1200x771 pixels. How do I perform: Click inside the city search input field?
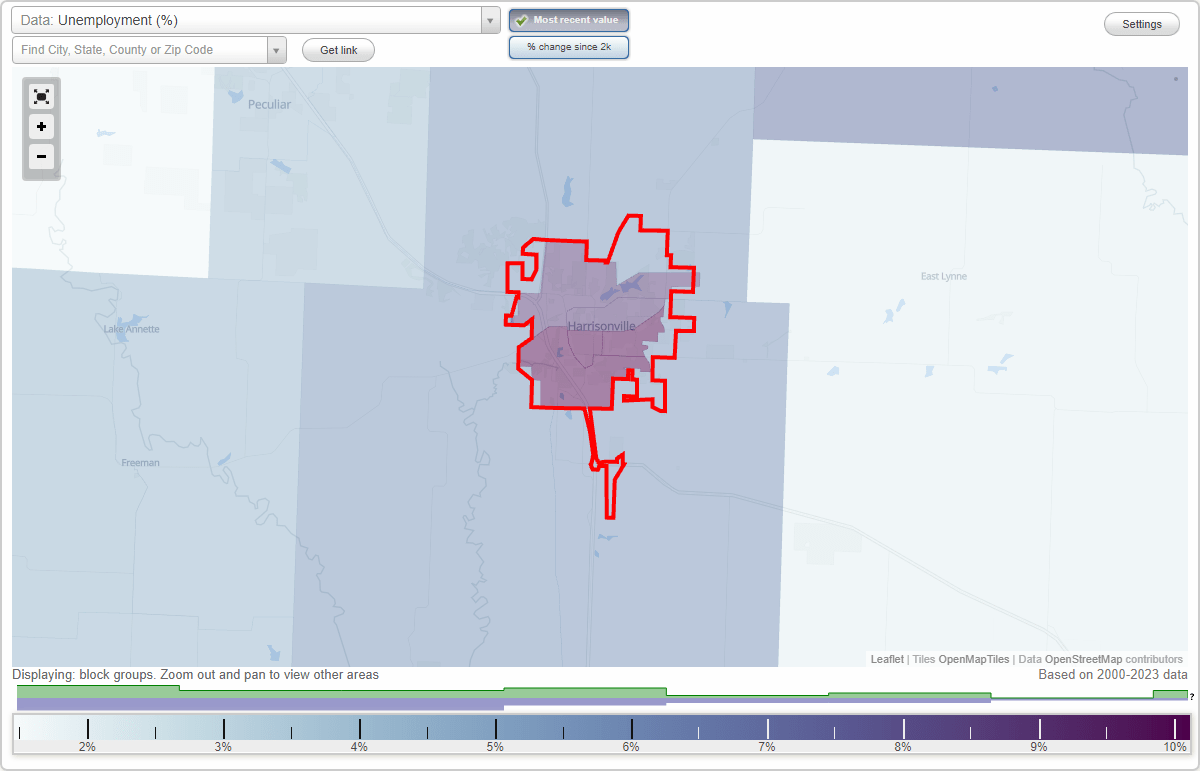[x=140, y=48]
